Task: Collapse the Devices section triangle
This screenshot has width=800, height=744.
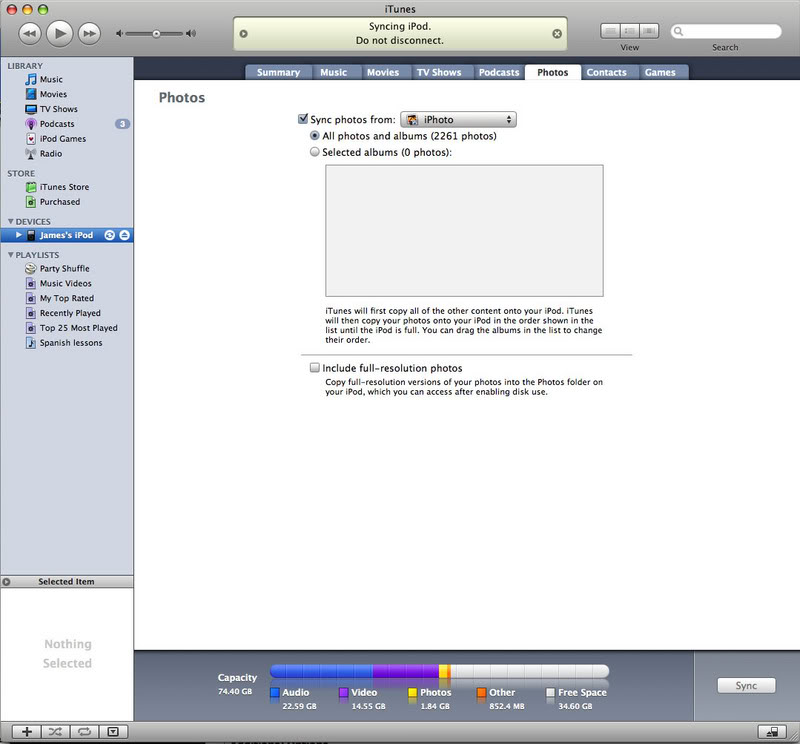Action: point(11,221)
